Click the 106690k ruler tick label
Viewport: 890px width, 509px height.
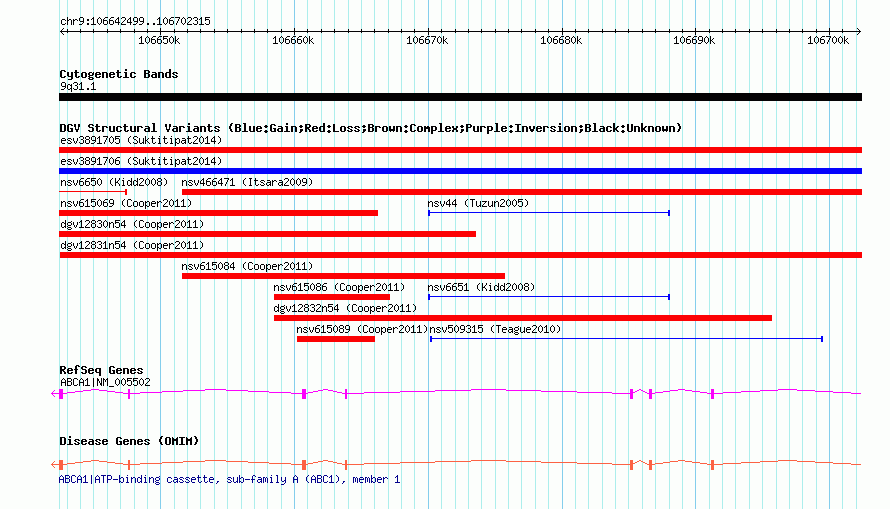click(x=694, y=40)
